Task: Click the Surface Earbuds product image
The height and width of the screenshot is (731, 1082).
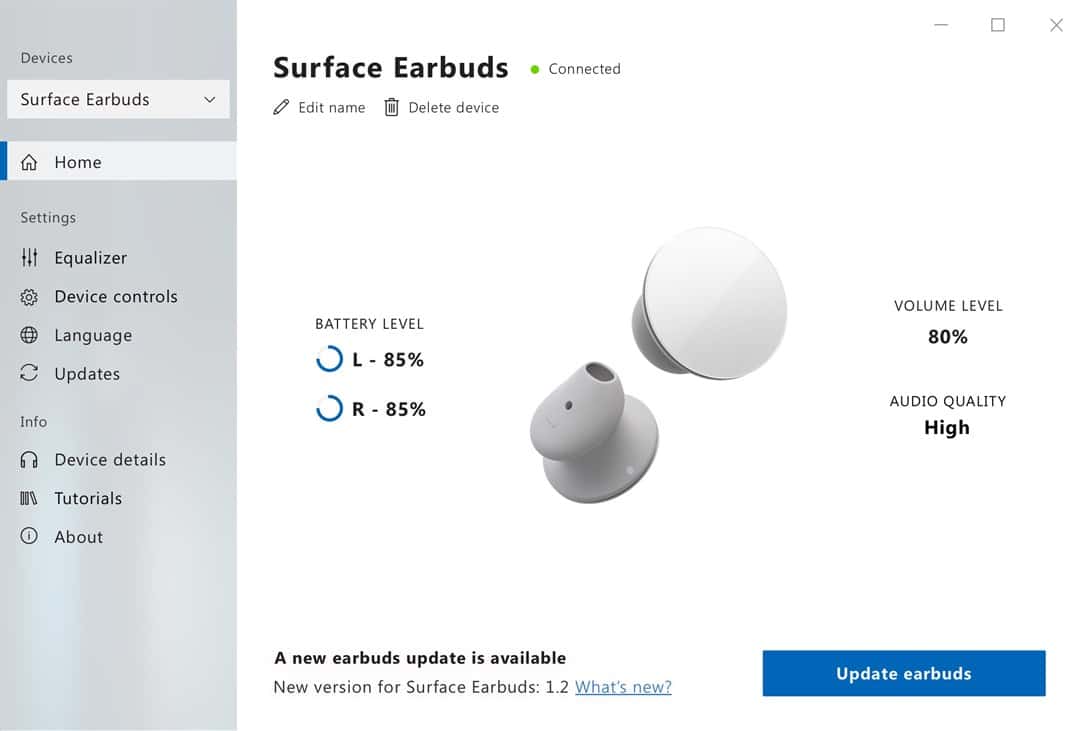Action: pyautogui.click(x=658, y=366)
